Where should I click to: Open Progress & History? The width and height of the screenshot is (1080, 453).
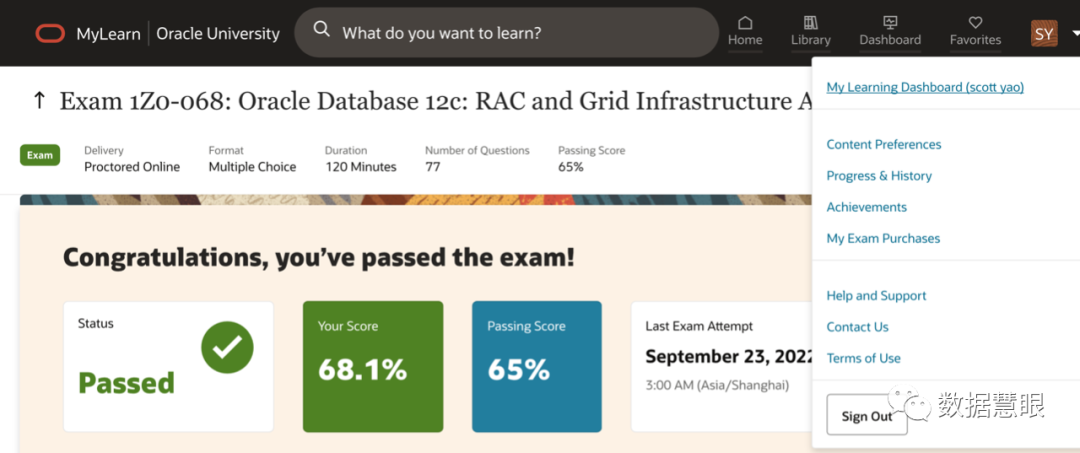(x=879, y=176)
